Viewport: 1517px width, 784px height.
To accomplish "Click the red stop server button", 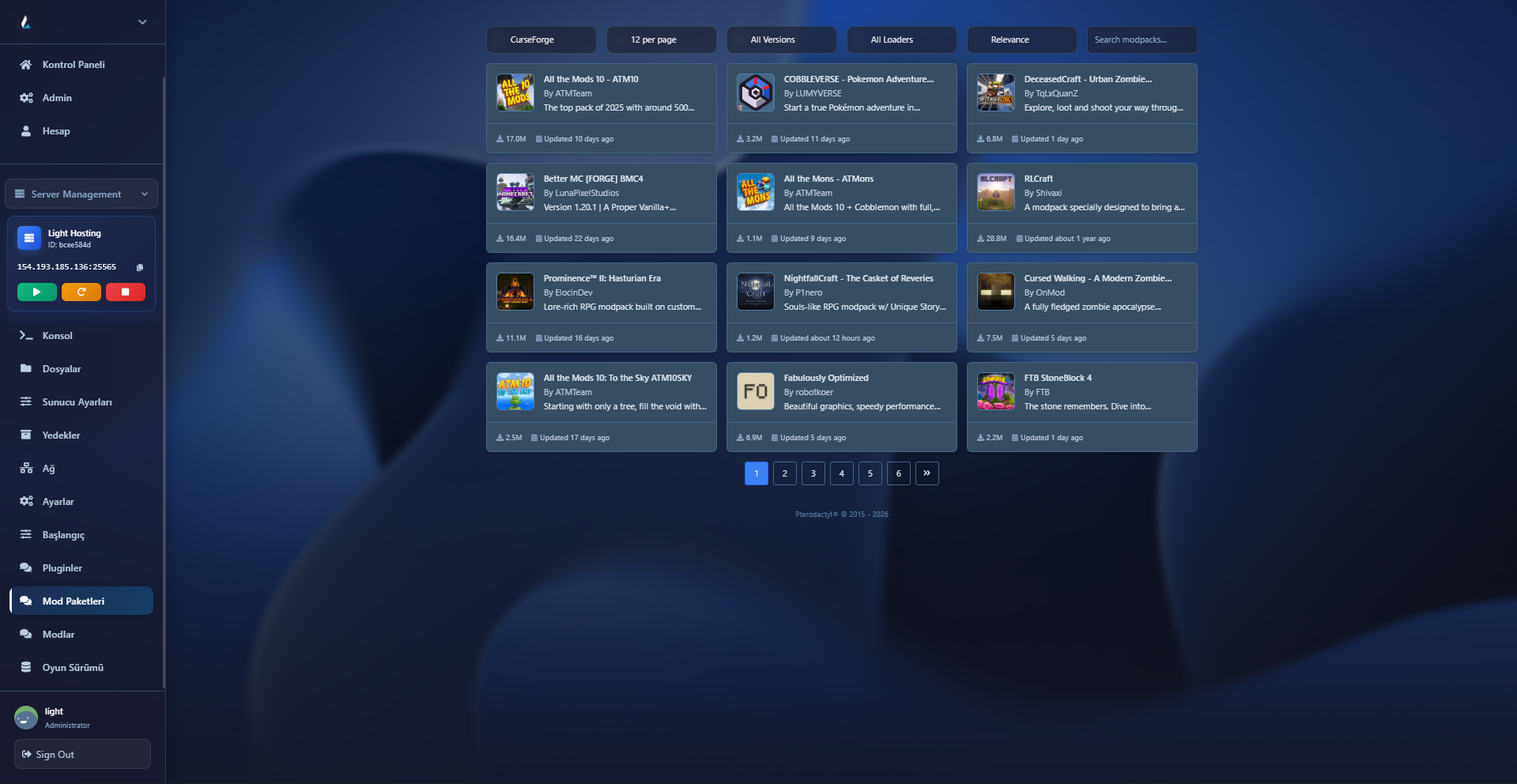I will [125, 292].
